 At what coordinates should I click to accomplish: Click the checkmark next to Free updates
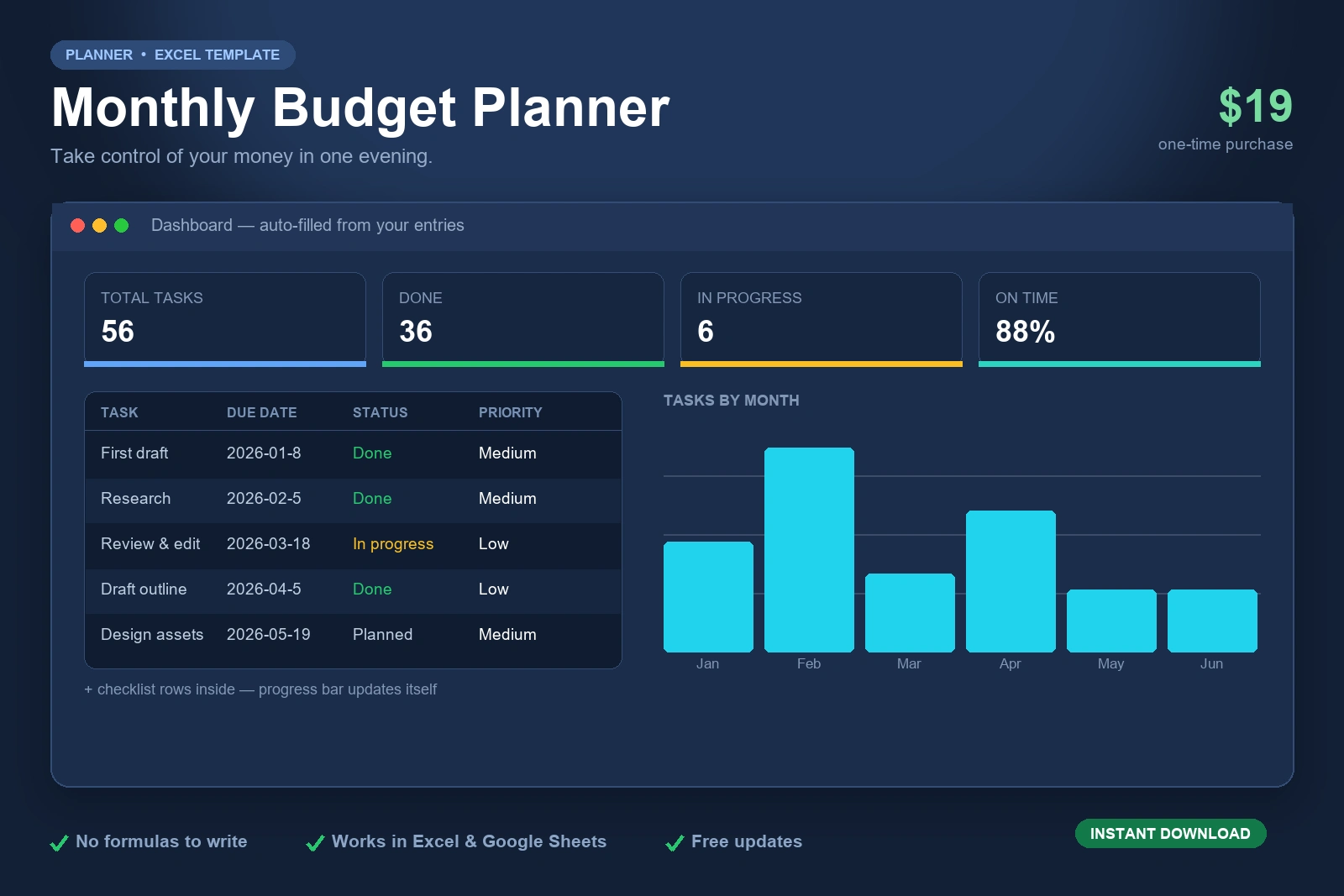[675, 843]
